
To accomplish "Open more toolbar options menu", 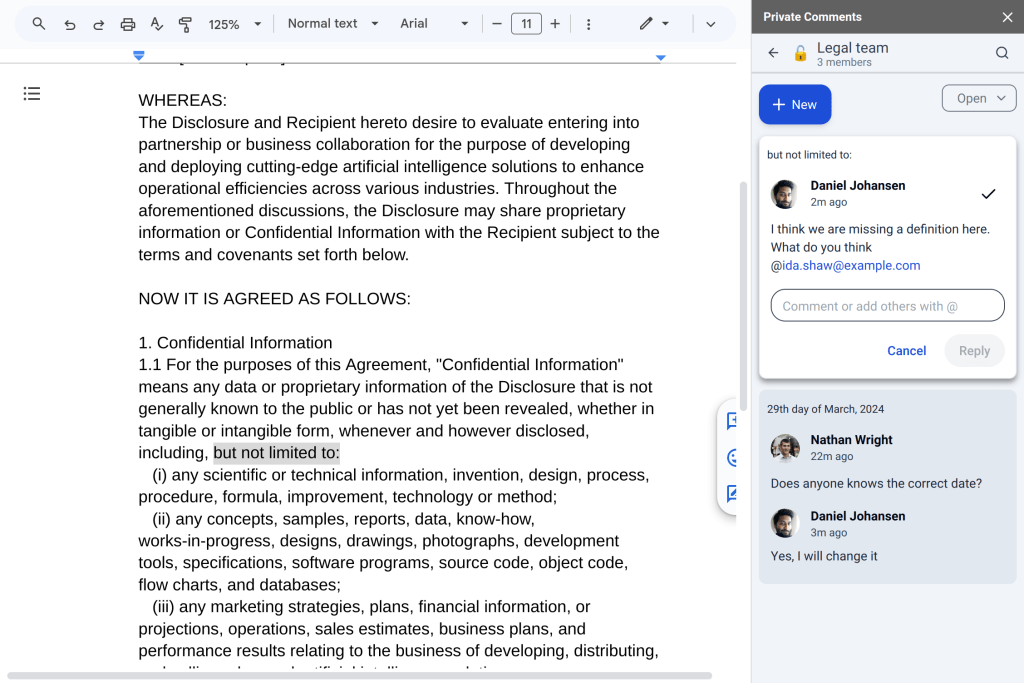I will click(588, 24).
